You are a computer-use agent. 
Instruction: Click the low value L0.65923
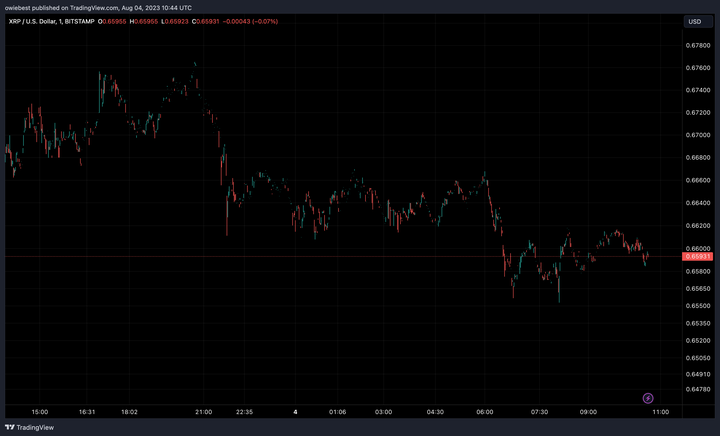point(174,22)
